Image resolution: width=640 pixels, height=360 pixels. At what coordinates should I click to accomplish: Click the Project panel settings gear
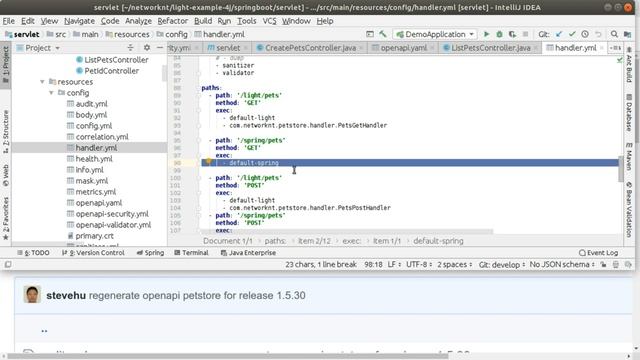coord(147,48)
